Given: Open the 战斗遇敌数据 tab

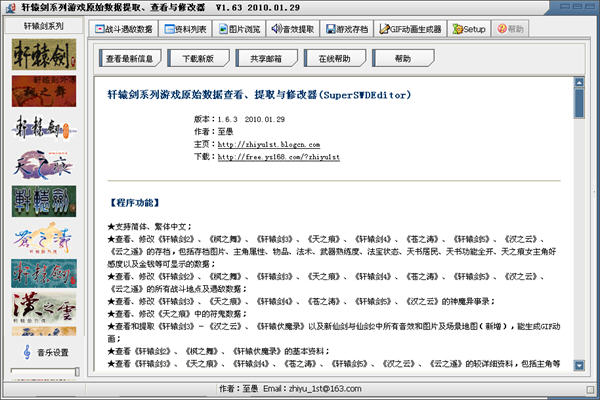Looking at the screenshot, I should tap(124, 29).
